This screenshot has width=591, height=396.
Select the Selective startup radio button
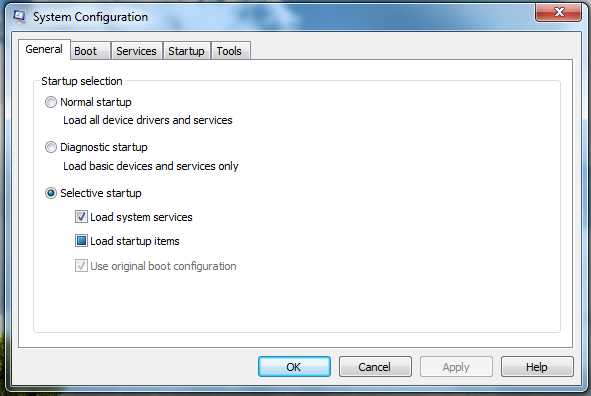(x=51, y=193)
